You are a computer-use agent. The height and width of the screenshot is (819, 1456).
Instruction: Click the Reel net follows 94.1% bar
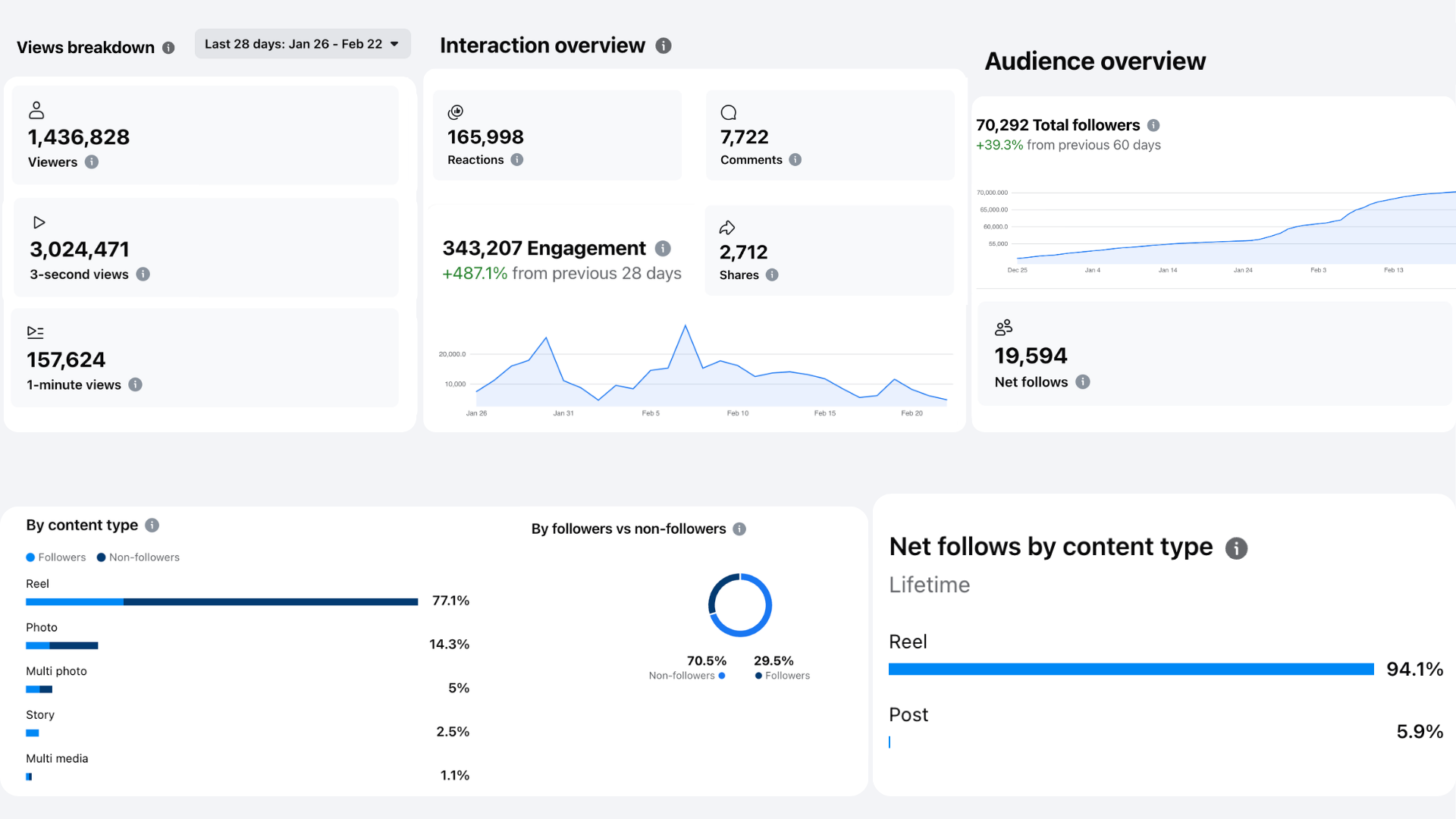click(x=1131, y=669)
